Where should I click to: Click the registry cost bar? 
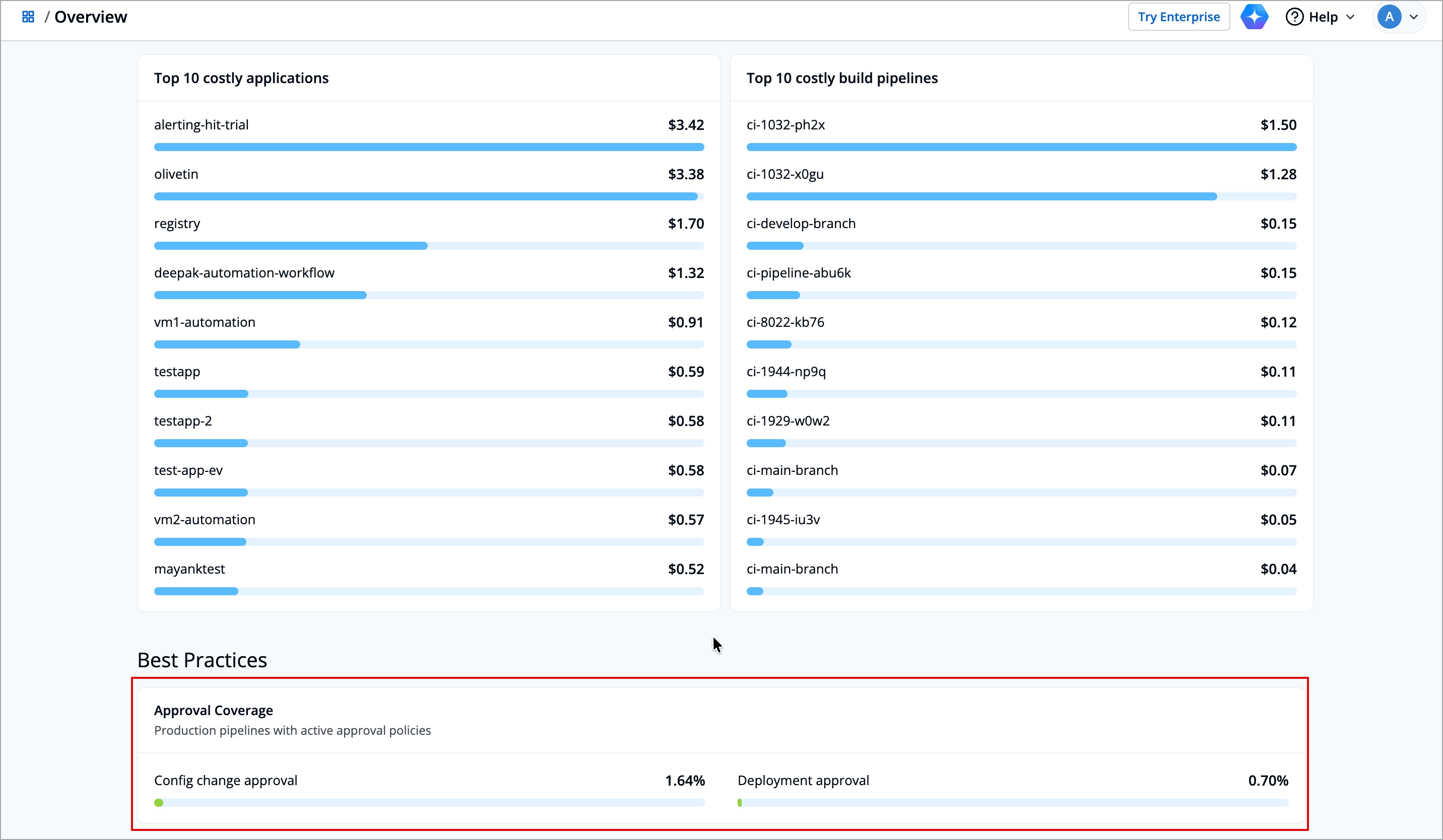pos(290,246)
